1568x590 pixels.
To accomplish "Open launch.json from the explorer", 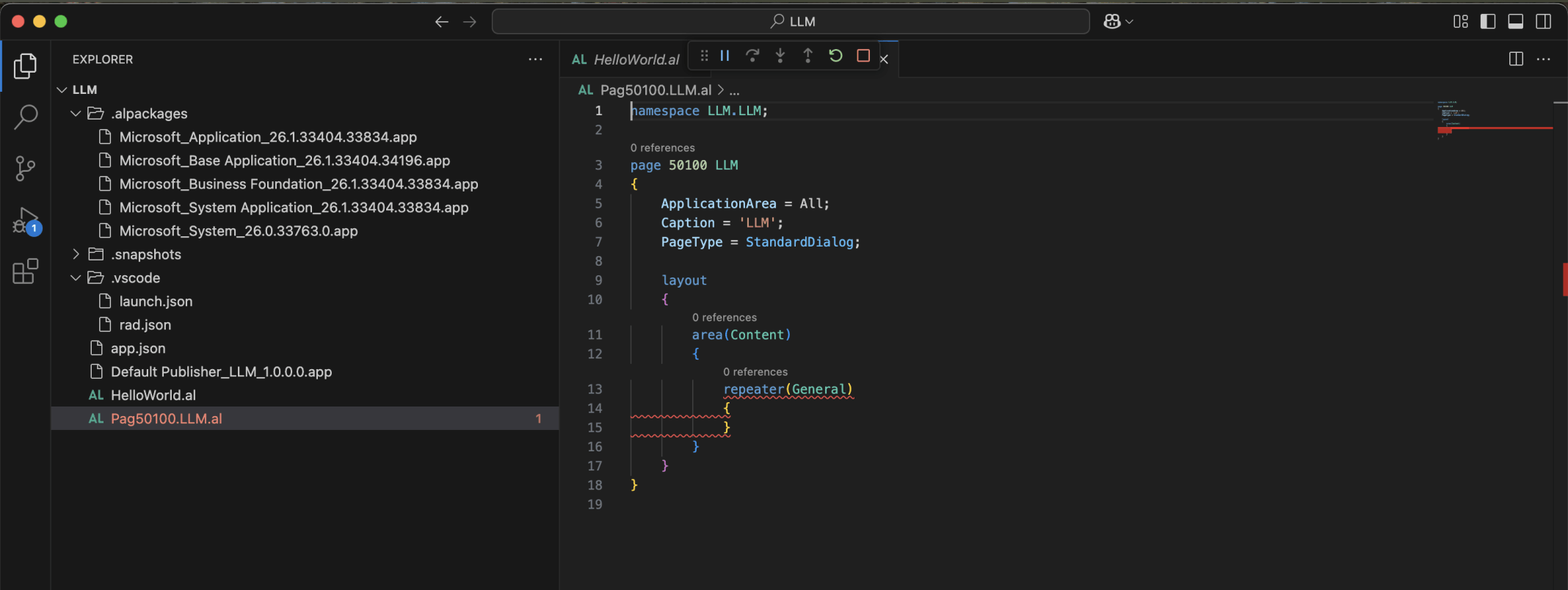I will 156,302.
